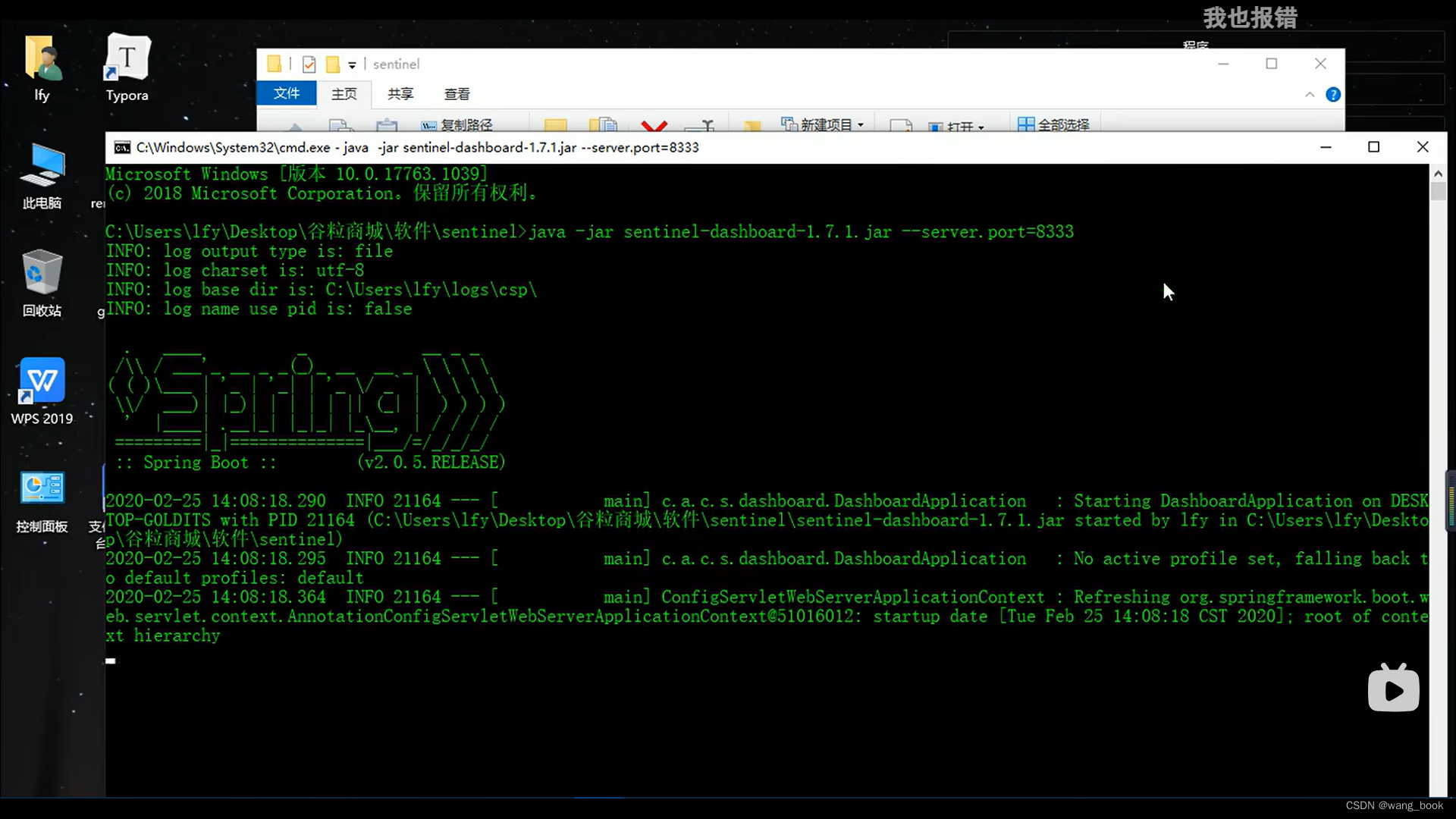Open the Recycle Bin (回收站)

[x=42, y=273]
